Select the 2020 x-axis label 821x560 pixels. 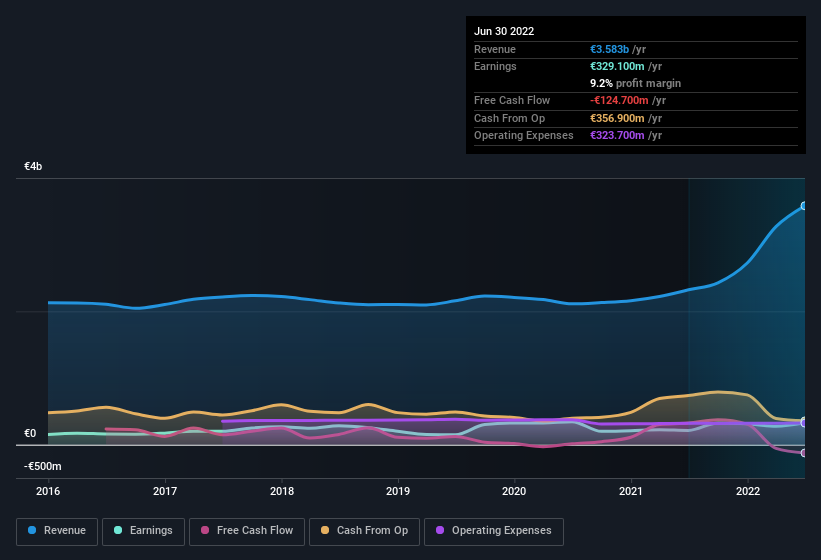pyautogui.click(x=514, y=491)
